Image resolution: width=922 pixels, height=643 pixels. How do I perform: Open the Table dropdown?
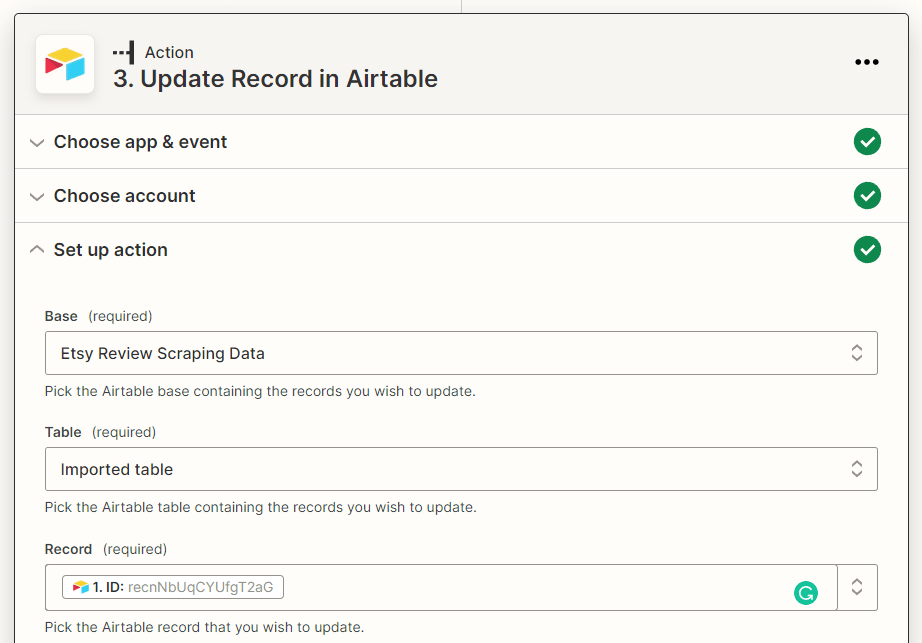click(x=461, y=469)
